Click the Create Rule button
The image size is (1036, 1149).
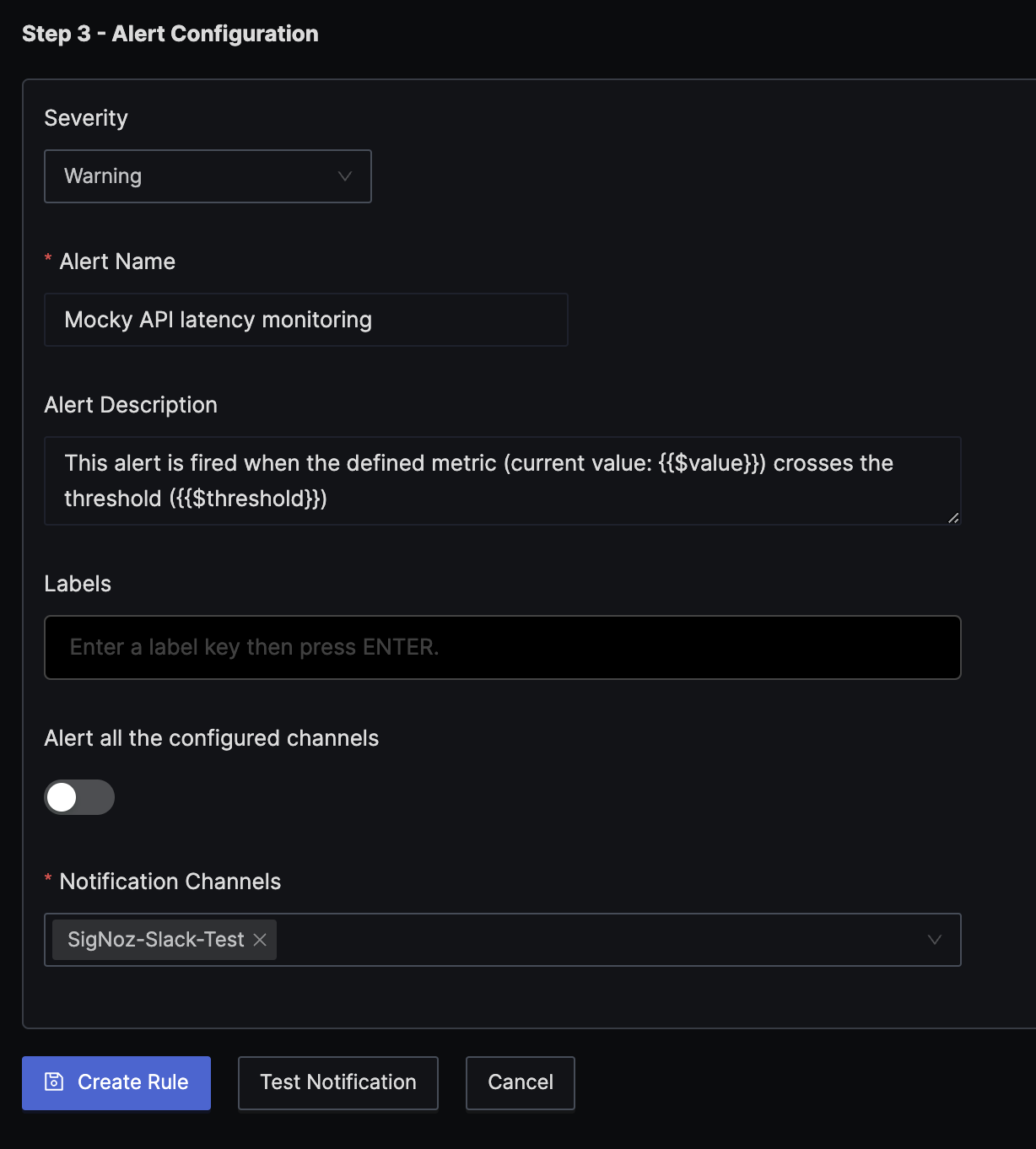coord(116,1082)
